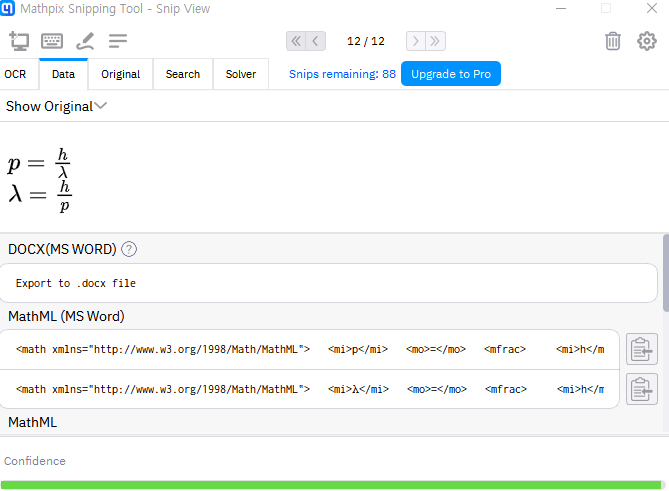Image resolution: width=669 pixels, height=491 pixels.
Task: Delete current snip with trash icon
Action: tap(613, 41)
